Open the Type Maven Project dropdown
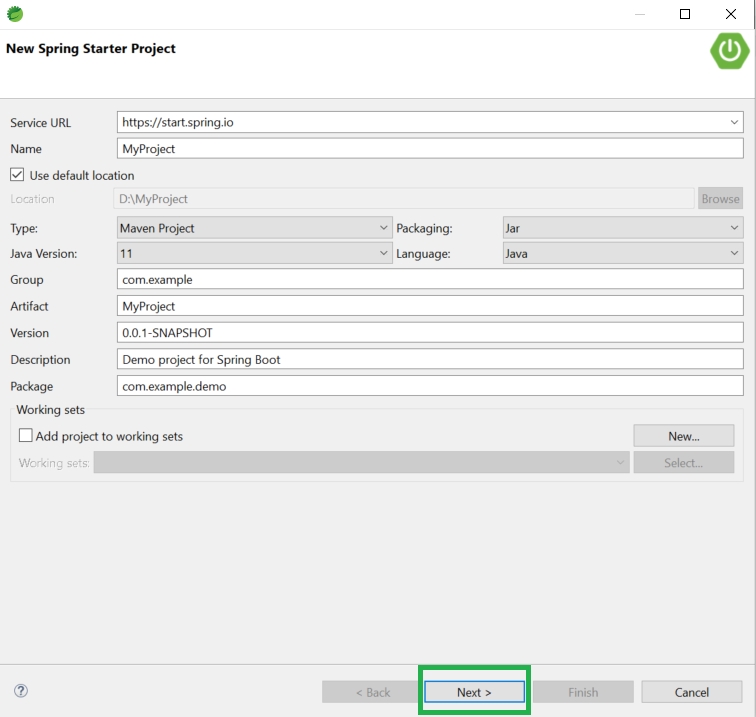 [x=254, y=228]
